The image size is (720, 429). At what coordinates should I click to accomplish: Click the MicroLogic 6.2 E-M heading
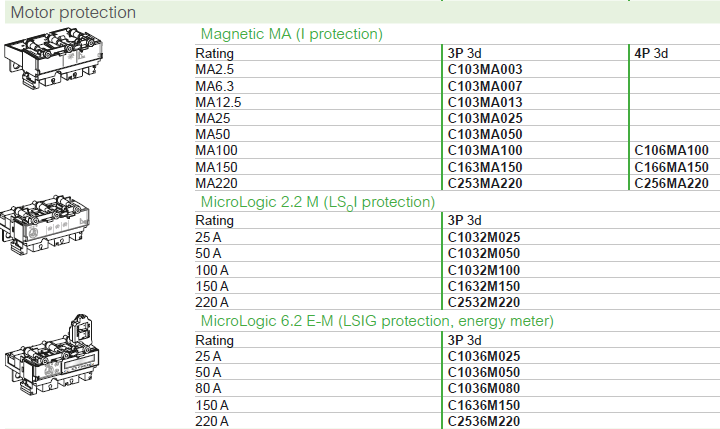[x=377, y=321]
